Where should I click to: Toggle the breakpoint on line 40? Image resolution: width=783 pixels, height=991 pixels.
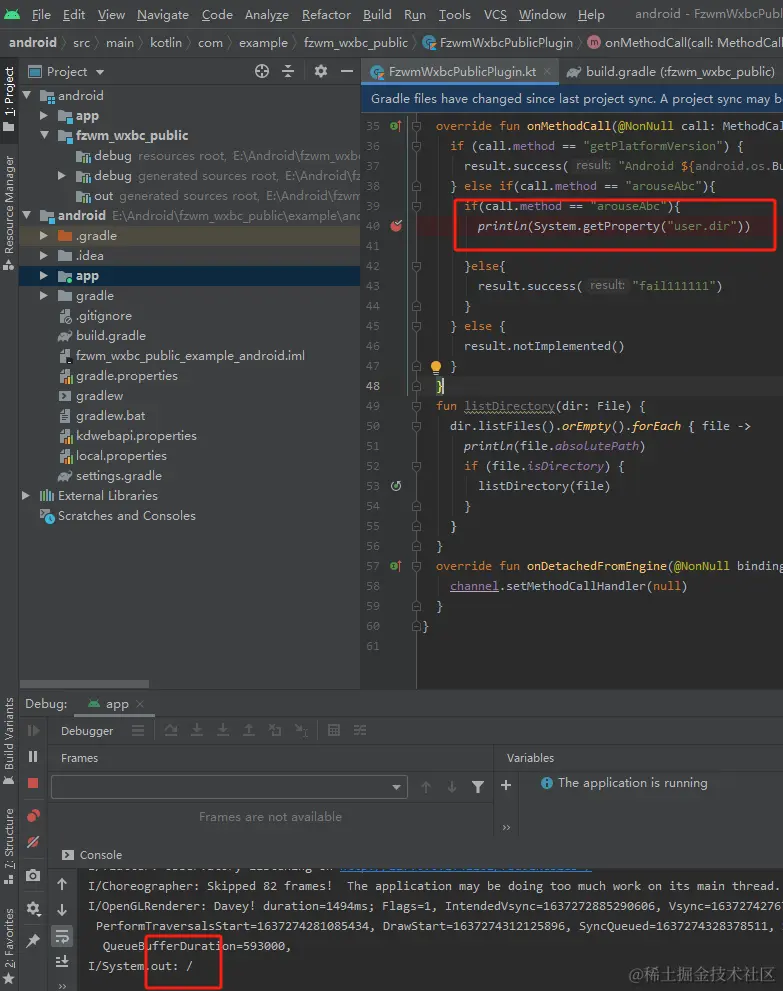coord(396,226)
